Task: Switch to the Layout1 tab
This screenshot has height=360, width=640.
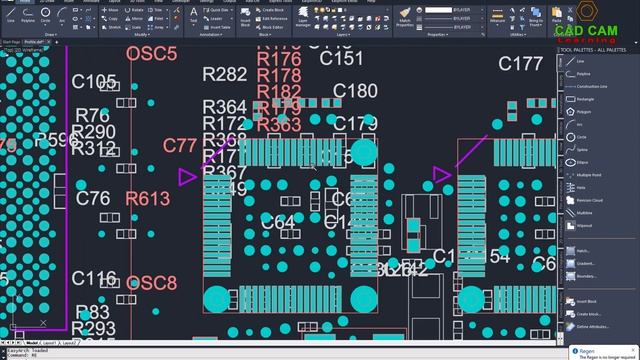Action: [49, 343]
